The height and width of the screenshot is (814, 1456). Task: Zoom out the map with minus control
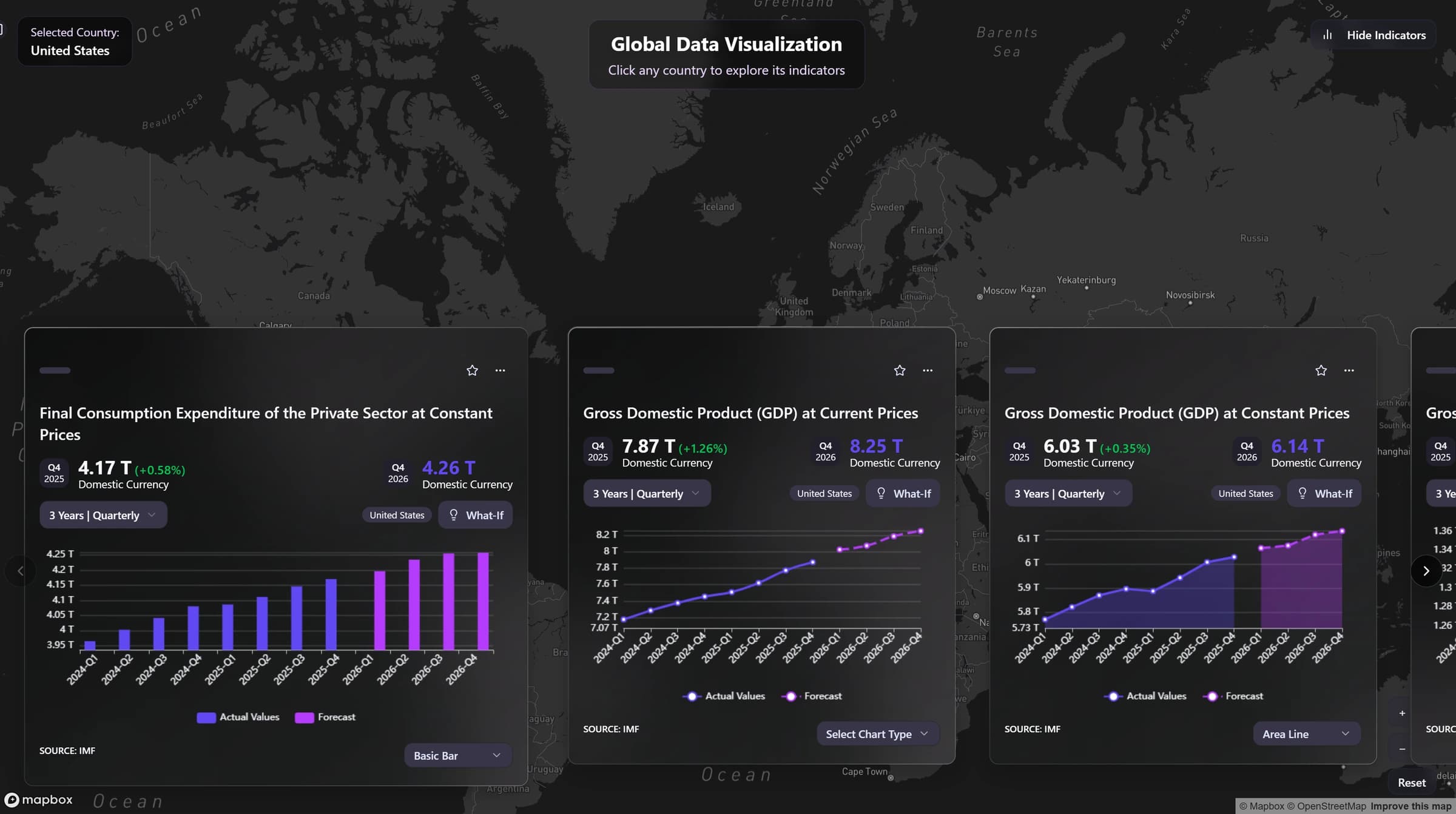(x=1402, y=749)
